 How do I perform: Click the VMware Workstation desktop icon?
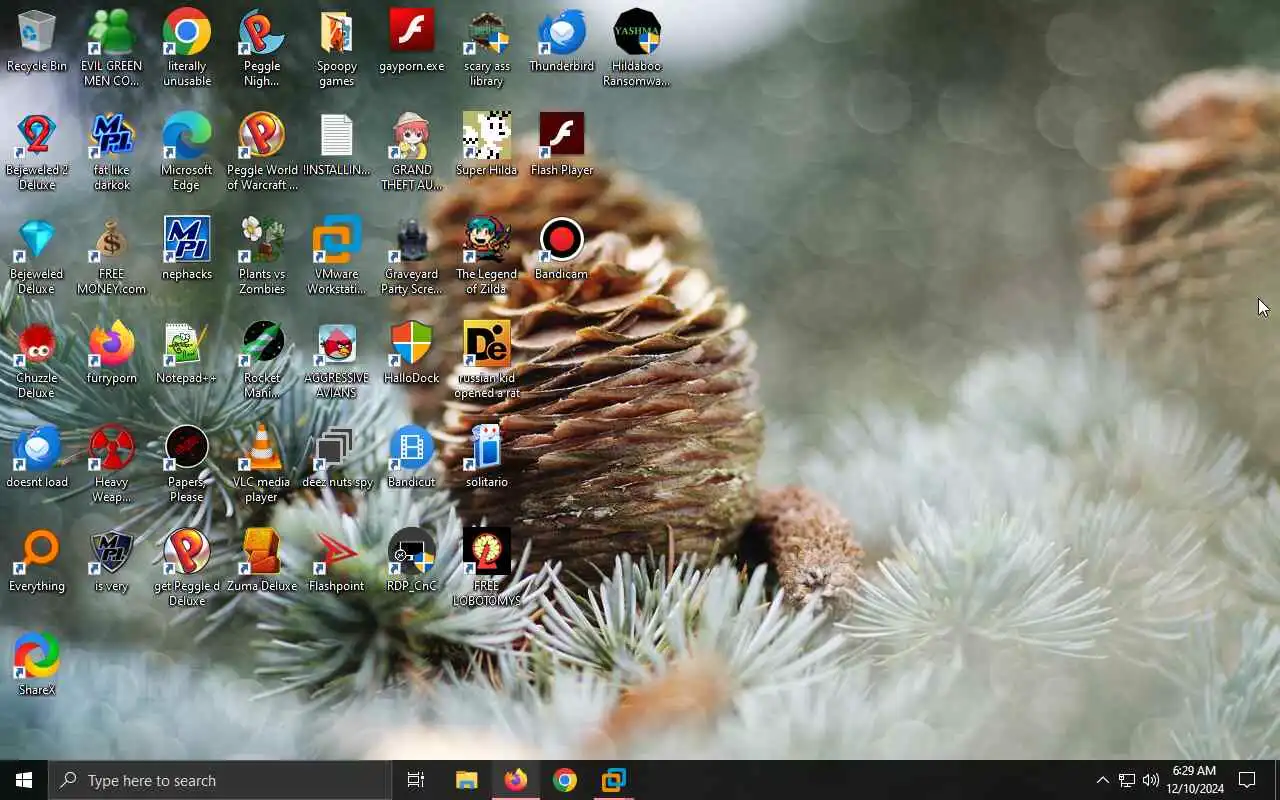[x=337, y=257]
